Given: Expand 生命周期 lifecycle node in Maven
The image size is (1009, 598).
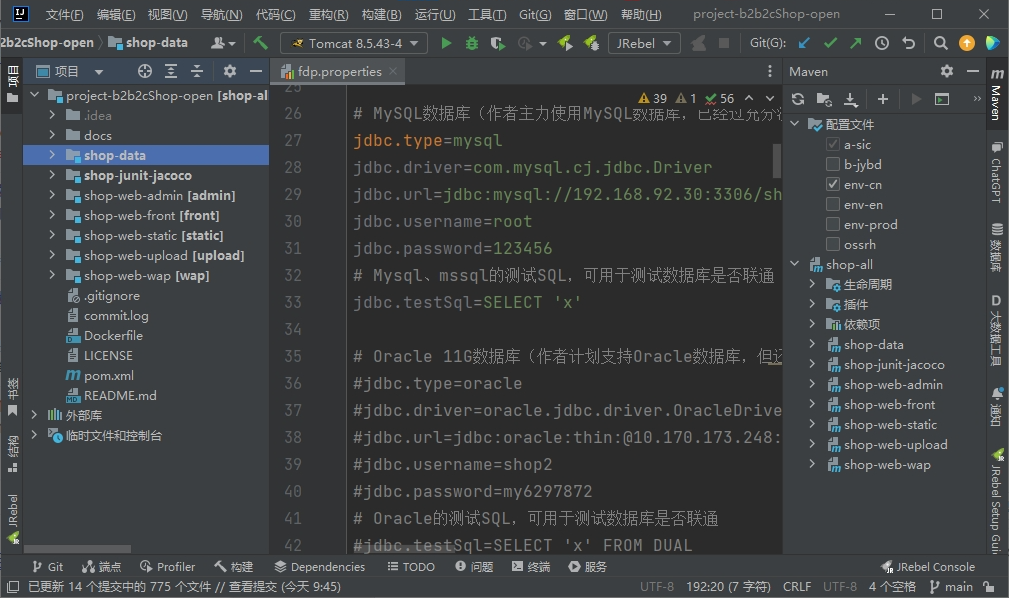Looking at the screenshot, I should point(812,284).
